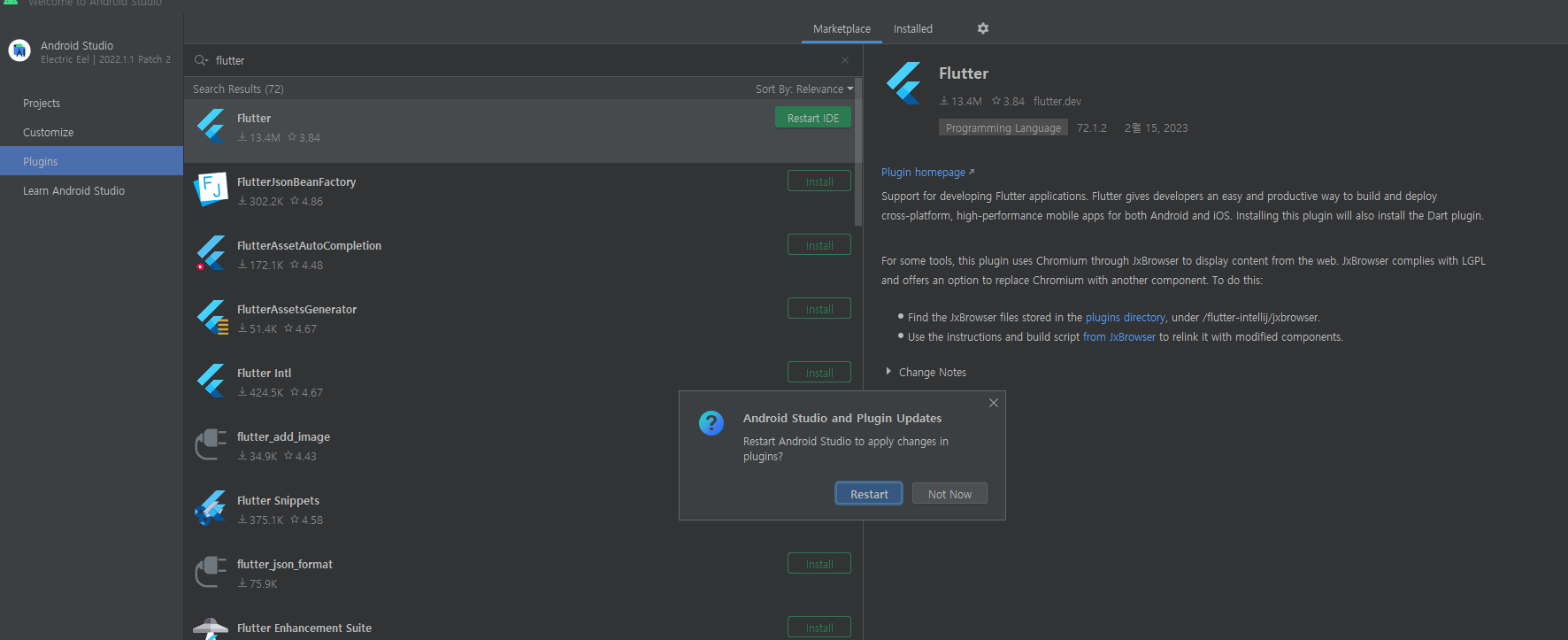
Task: Open the plugins directory link
Action: (1125, 317)
